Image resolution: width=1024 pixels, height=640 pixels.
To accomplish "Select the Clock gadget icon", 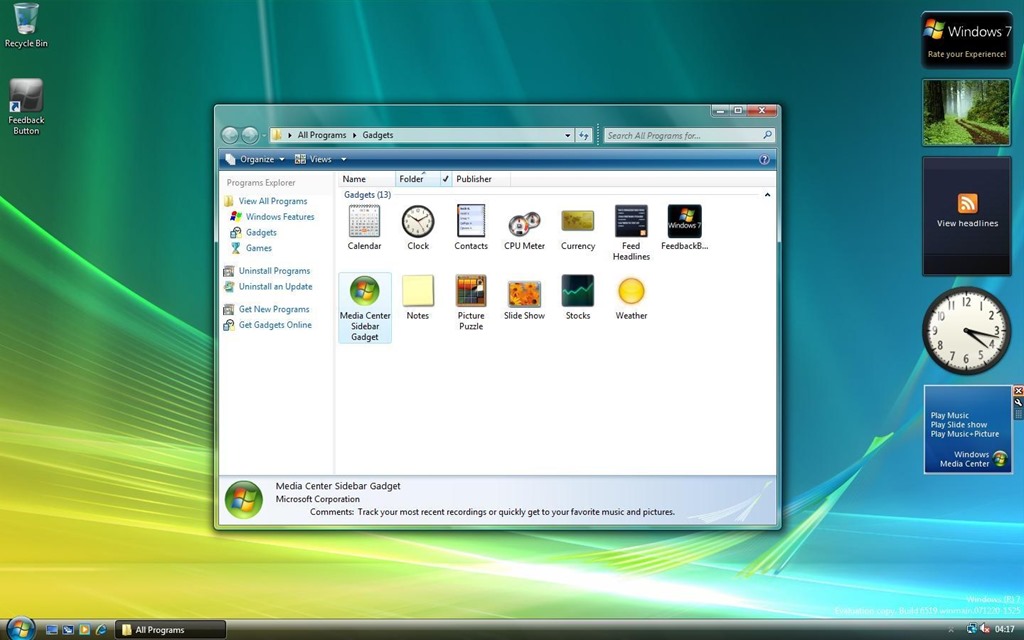I will [x=418, y=221].
